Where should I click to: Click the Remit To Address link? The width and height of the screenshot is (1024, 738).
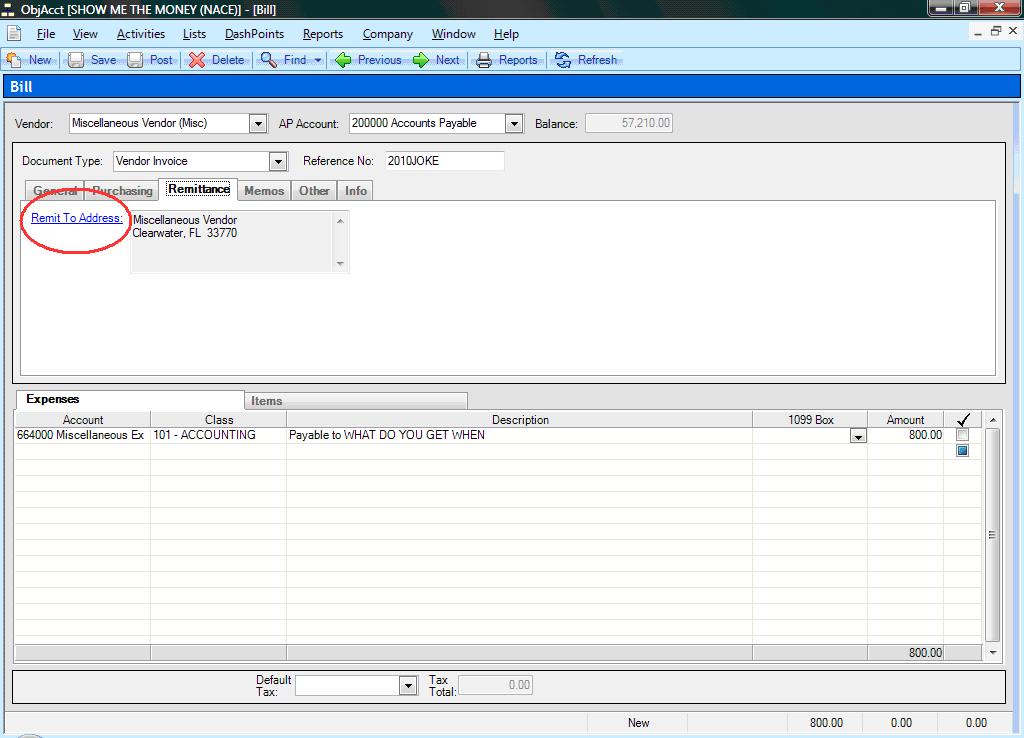click(x=77, y=218)
